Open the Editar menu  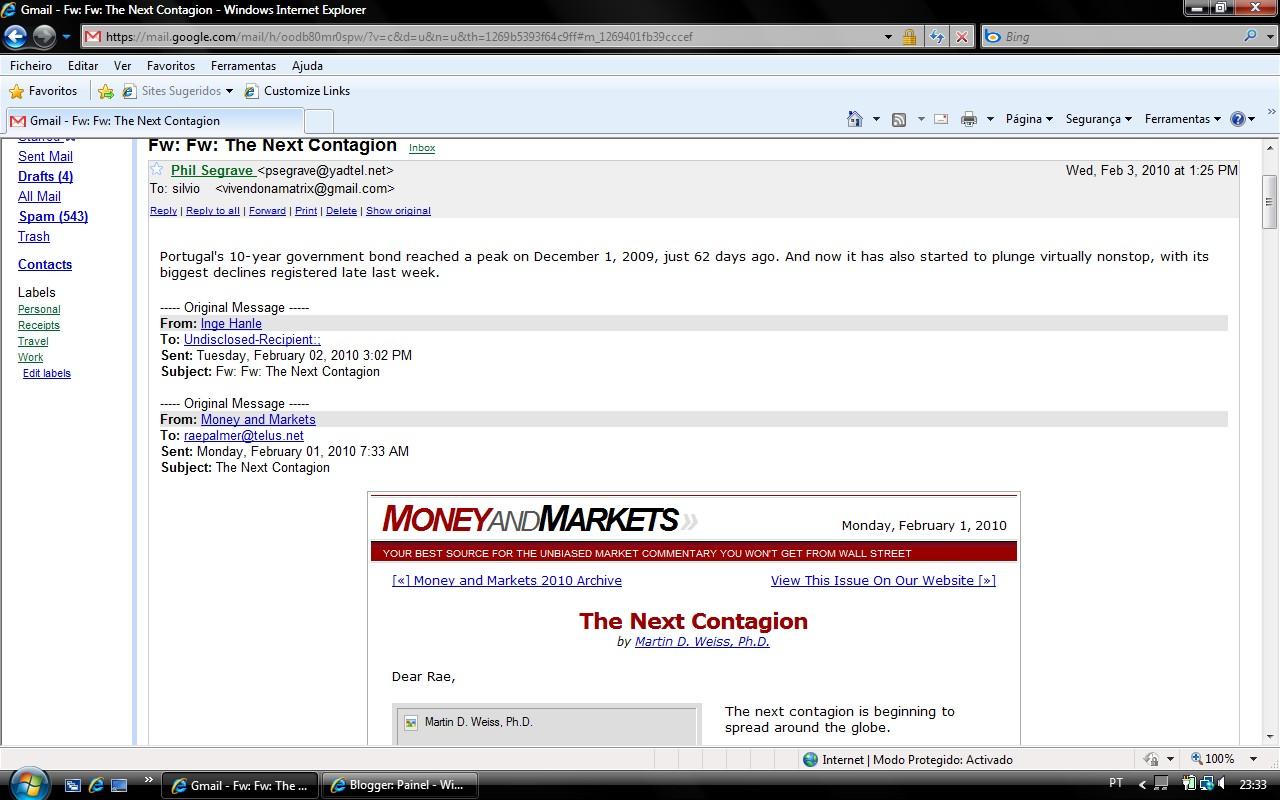click(x=83, y=66)
